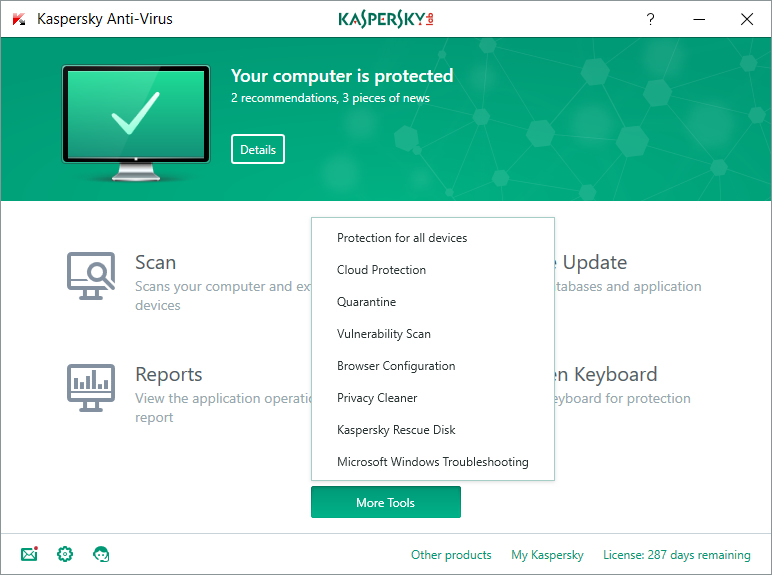Open the Other products link
772x575 pixels.
(451, 555)
